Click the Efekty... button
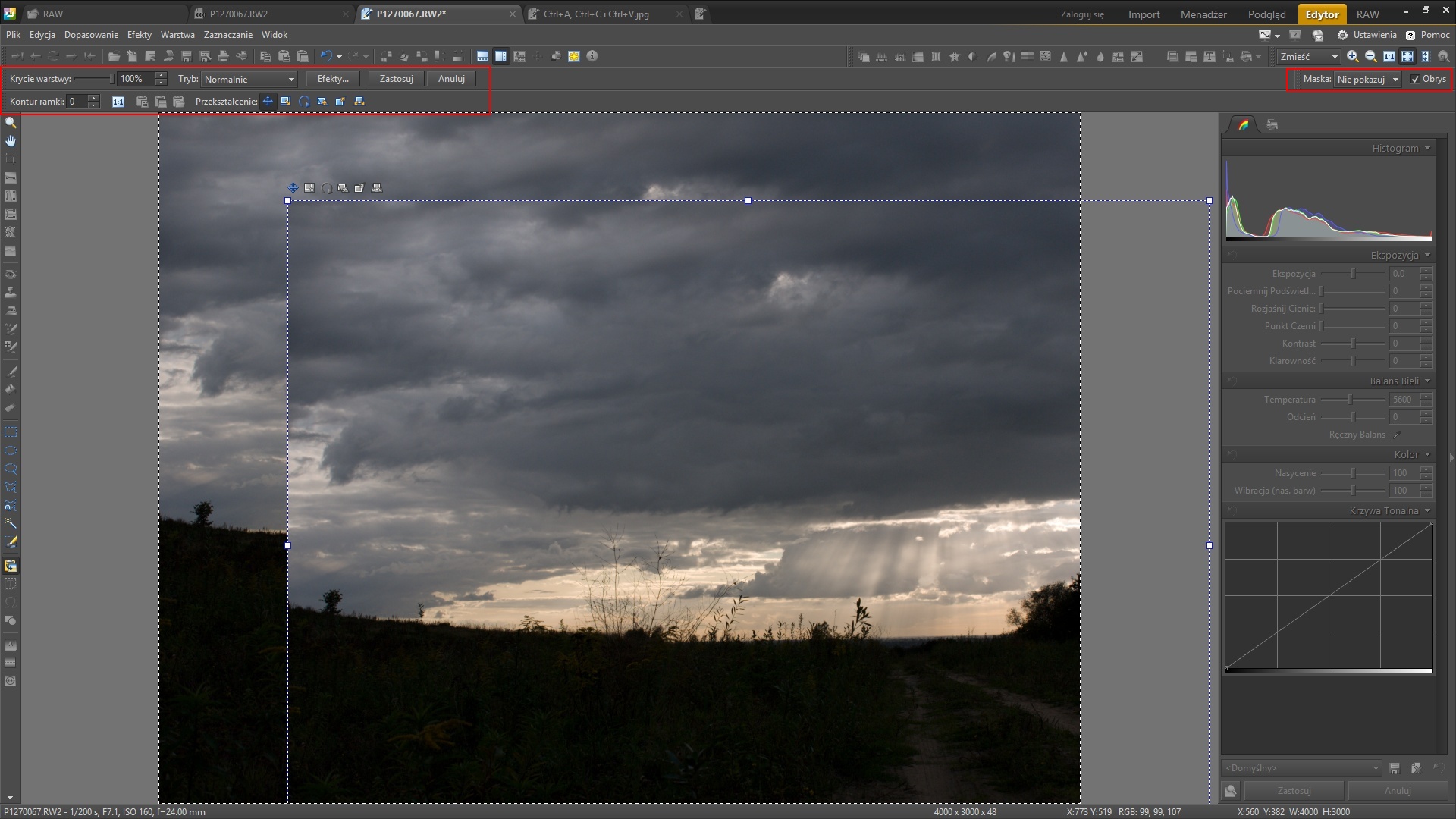Image resolution: width=1456 pixels, height=819 pixels. [333, 79]
